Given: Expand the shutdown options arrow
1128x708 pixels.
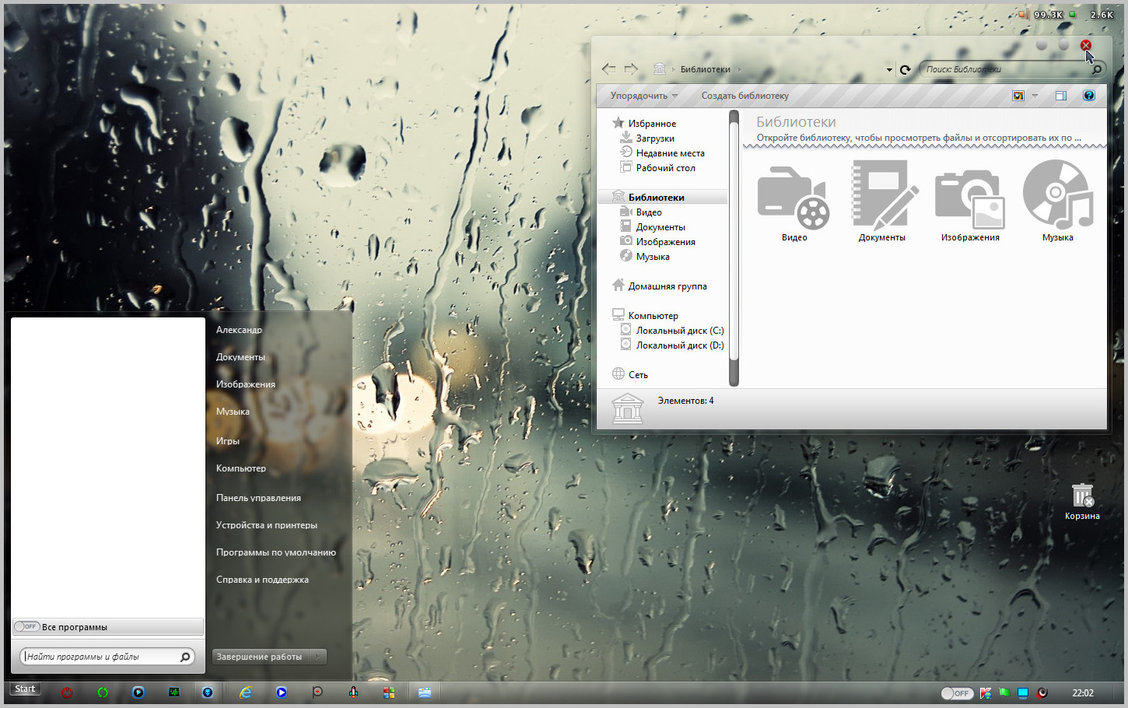Looking at the screenshot, I should (x=318, y=657).
